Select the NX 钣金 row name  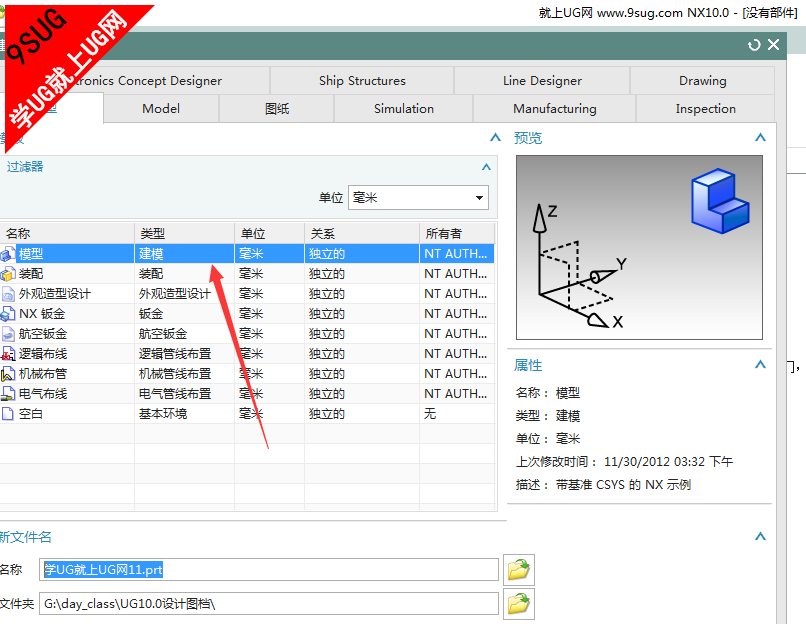coord(42,314)
